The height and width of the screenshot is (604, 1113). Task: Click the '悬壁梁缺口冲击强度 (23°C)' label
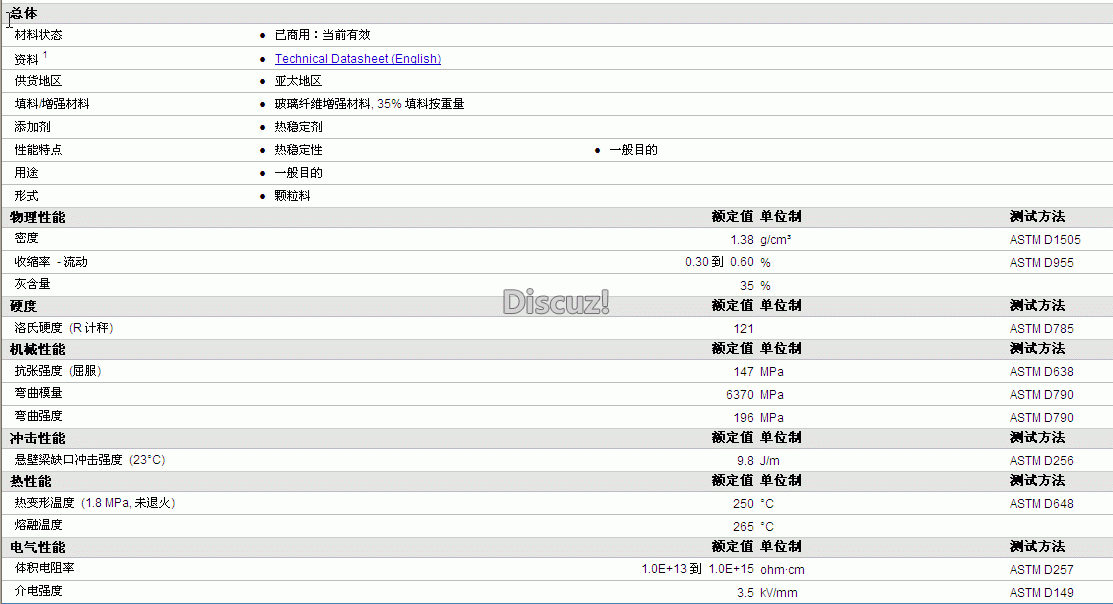tap(89, 460)
